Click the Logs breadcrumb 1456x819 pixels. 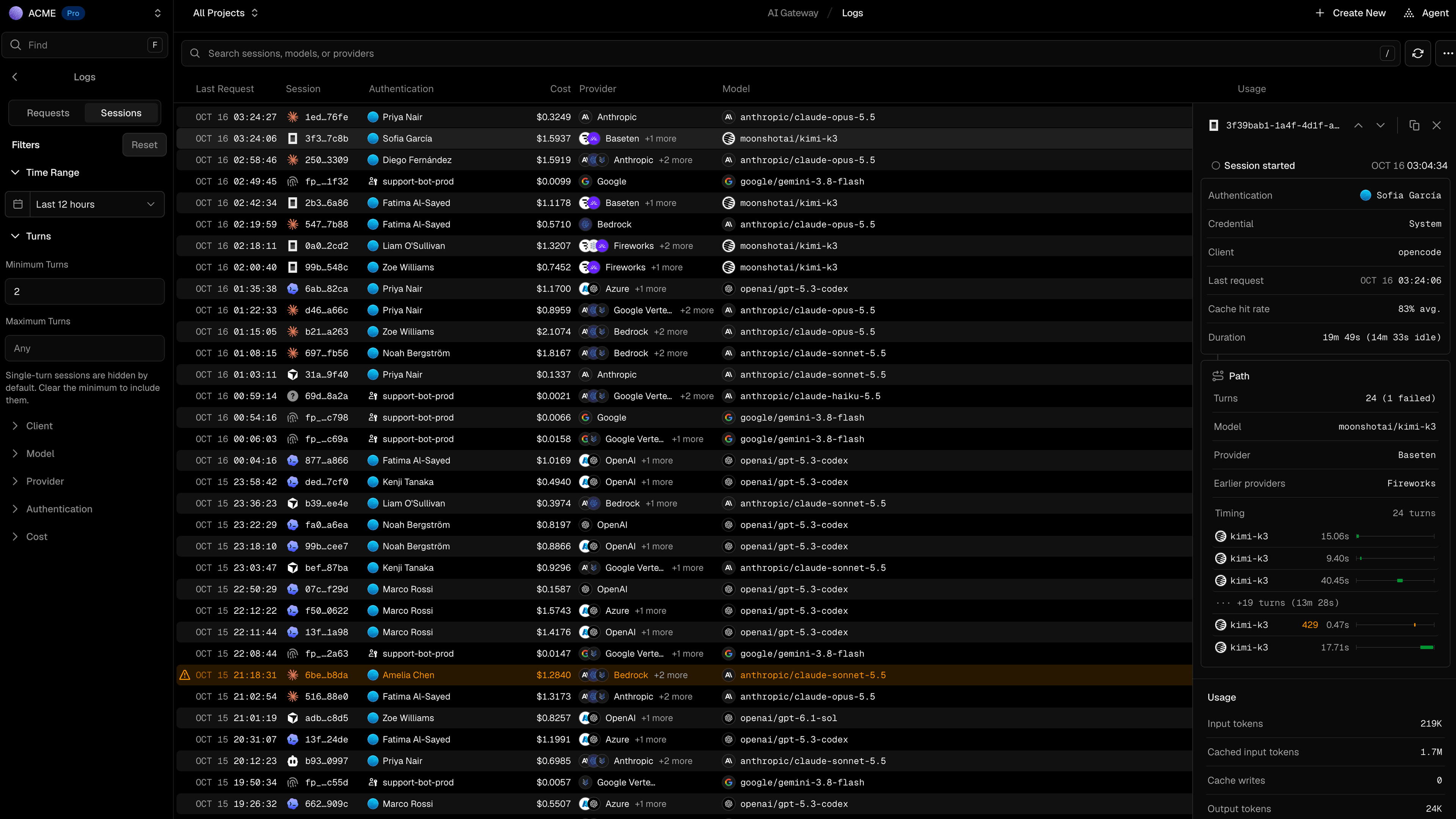852,13
